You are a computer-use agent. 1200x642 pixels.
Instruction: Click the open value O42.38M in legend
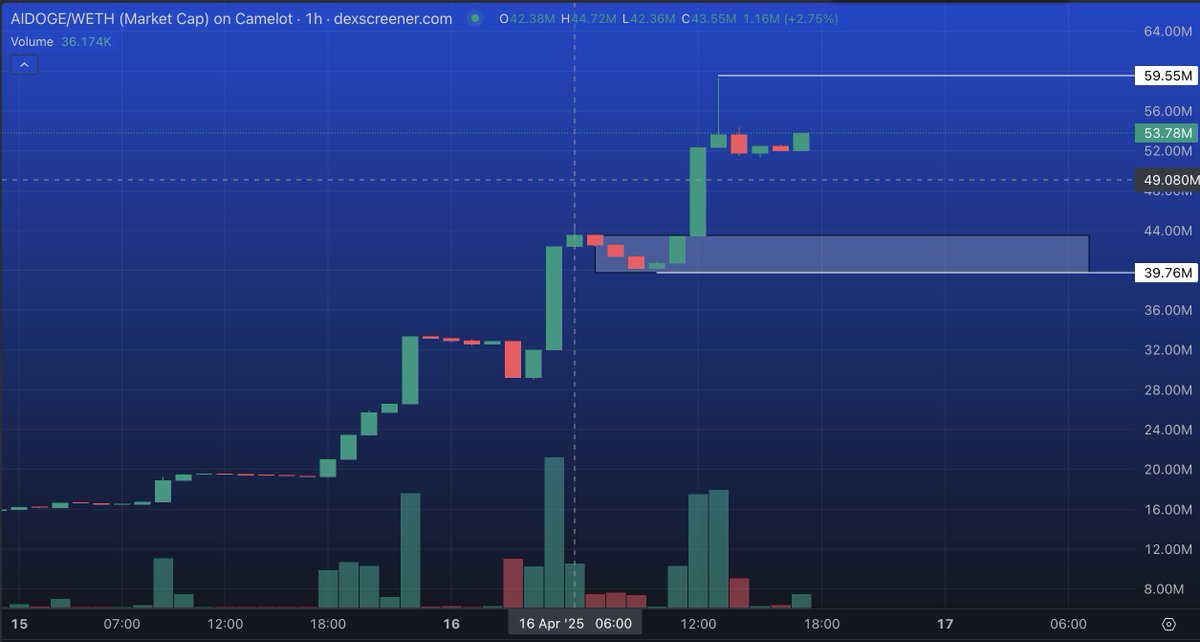pos(529,19)
